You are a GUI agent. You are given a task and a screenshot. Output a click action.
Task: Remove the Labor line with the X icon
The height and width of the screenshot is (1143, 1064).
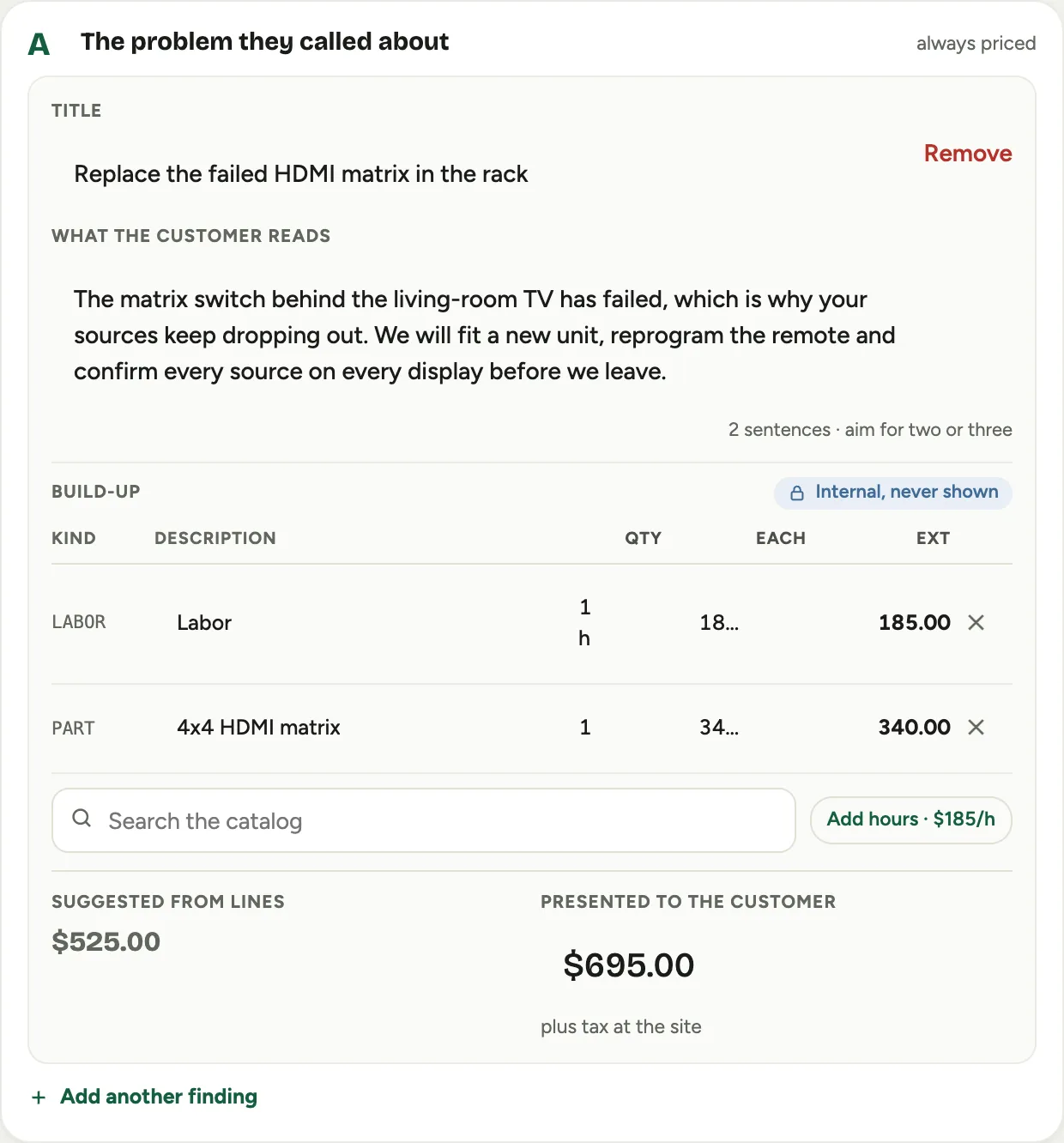pos(976,623)
